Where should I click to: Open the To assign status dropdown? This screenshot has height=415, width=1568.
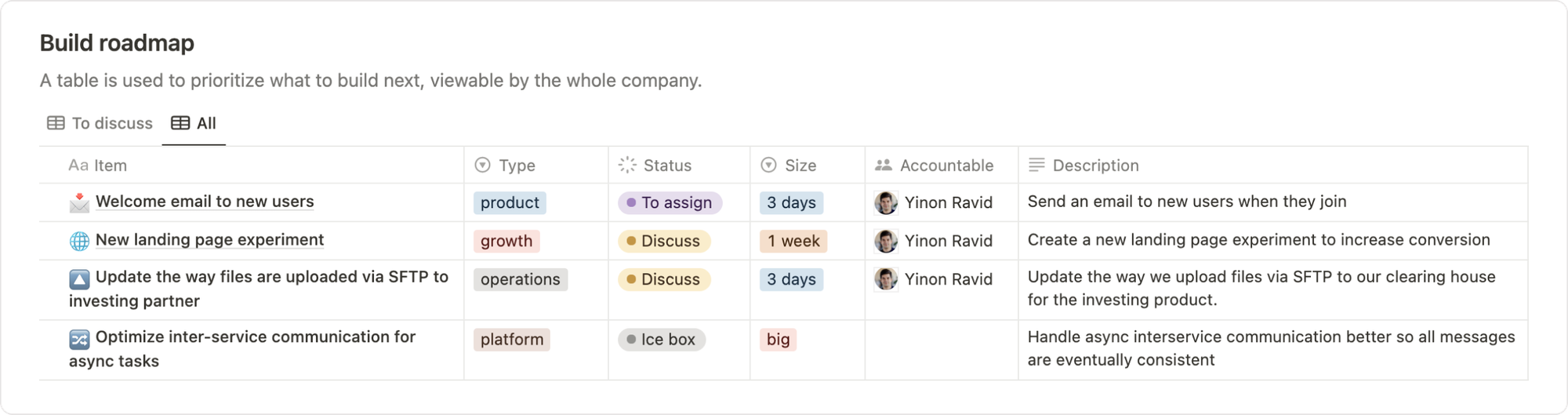(670, 202)
